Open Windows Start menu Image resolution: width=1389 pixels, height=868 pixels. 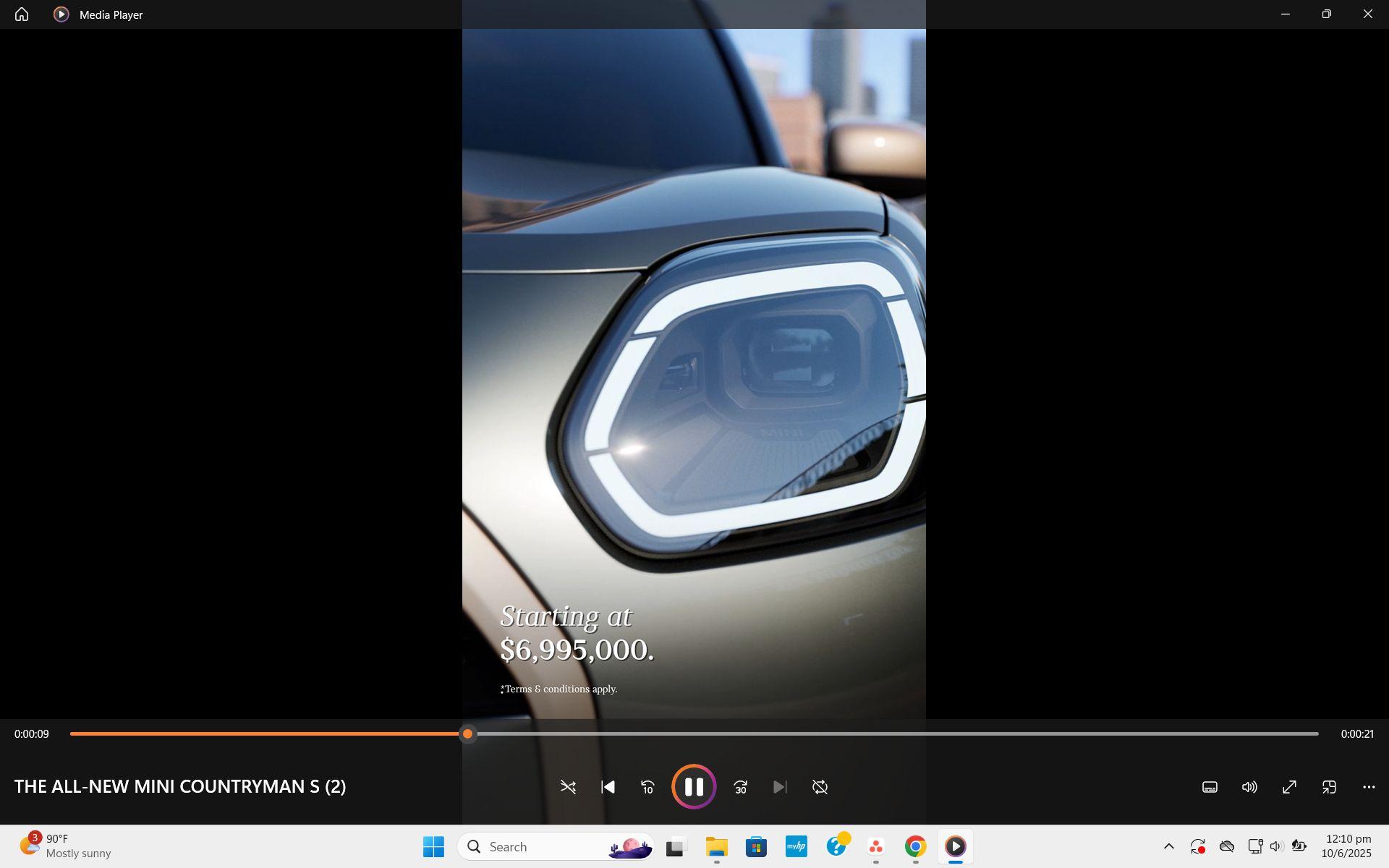(x=433, y=846)
